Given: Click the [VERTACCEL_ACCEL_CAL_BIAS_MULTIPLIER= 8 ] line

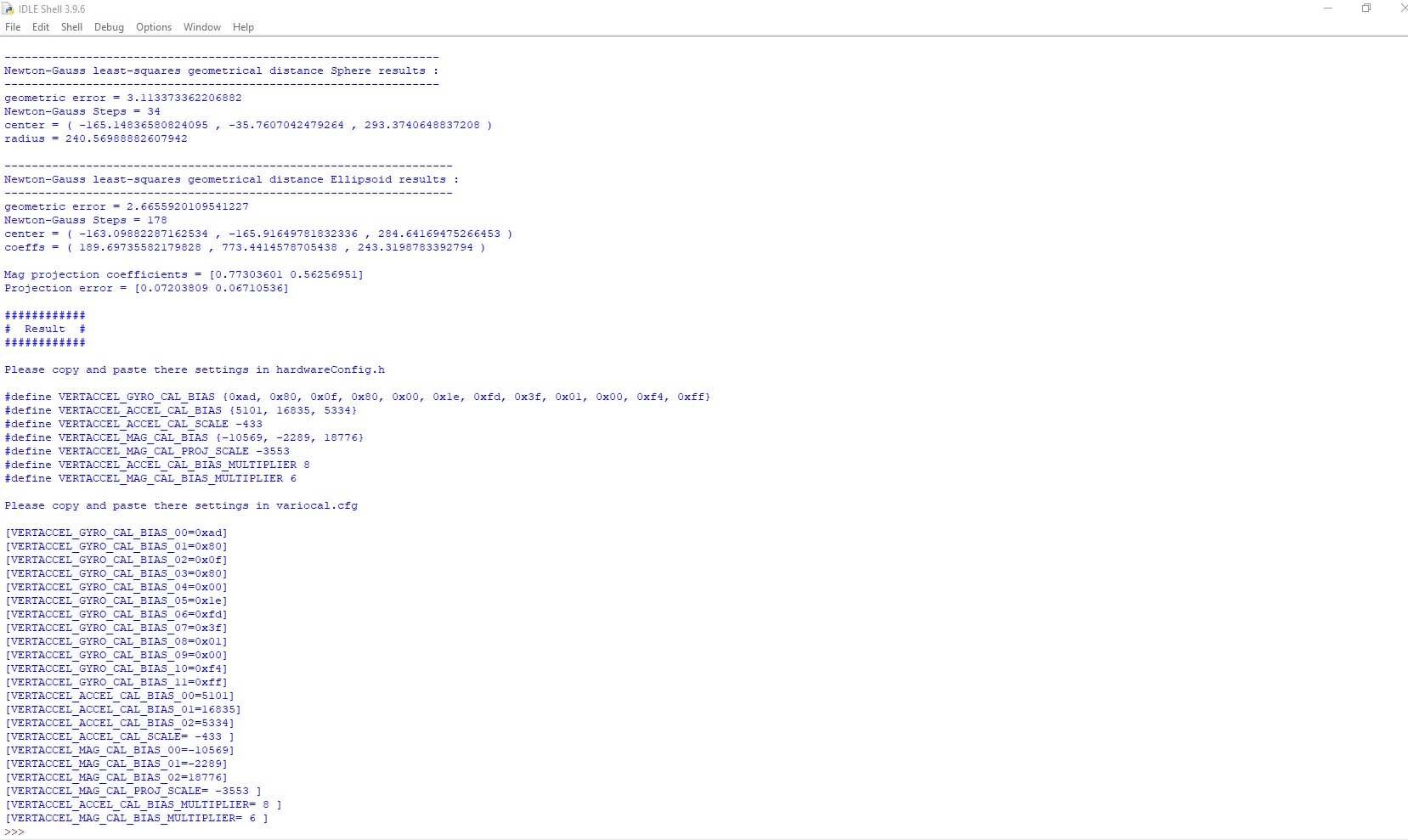Looking at the screenshot, I should [x=144, y=804].
